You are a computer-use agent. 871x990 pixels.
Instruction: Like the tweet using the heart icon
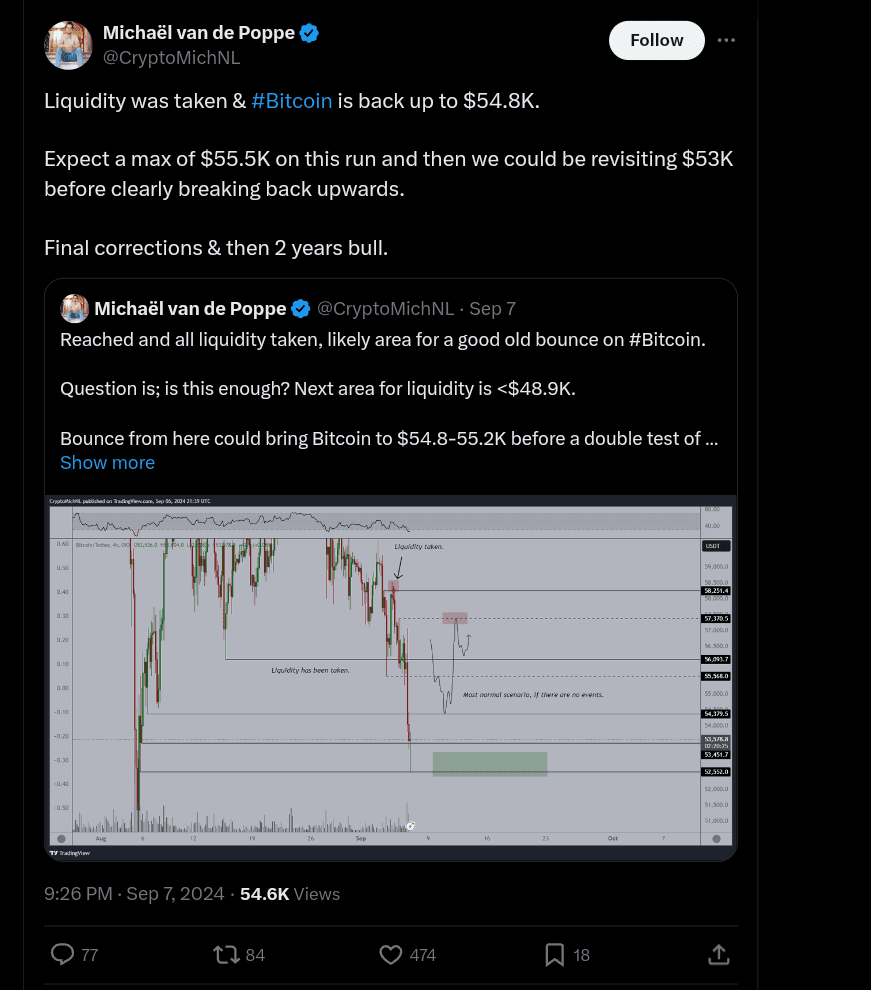[390, 955]
